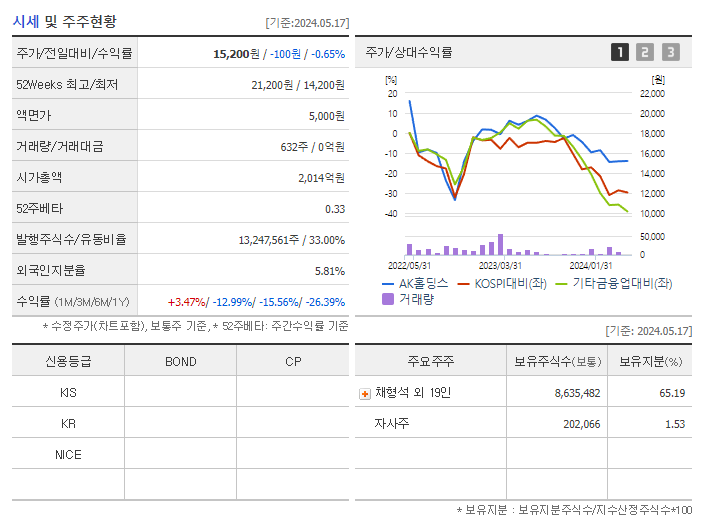The width and height of the screenshot is (702, 525).
Task: Select the 거래량/거래대금 row label
Action: (x=60, y=146)
